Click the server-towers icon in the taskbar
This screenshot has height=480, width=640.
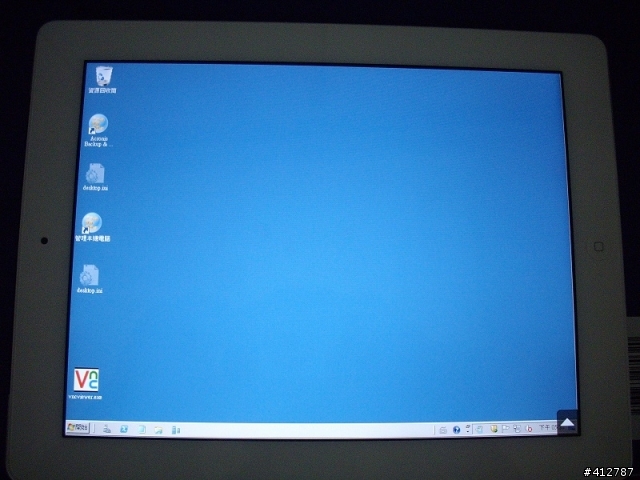click(x=176, y=430)
